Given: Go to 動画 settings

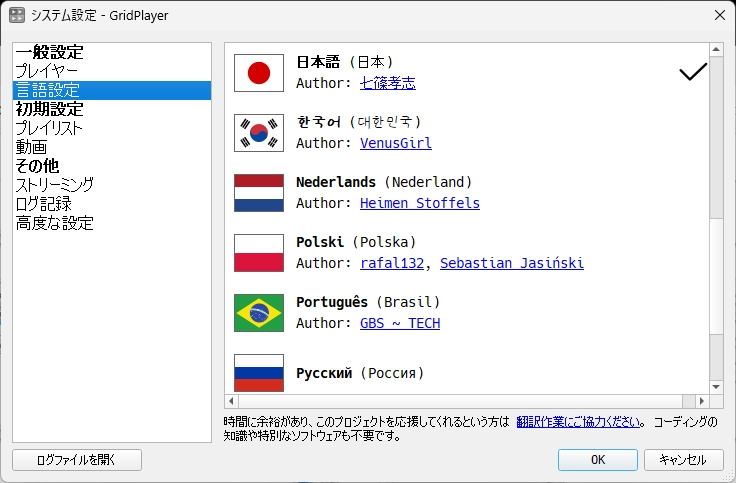Looking at the screenshot, I should (31, 147).
